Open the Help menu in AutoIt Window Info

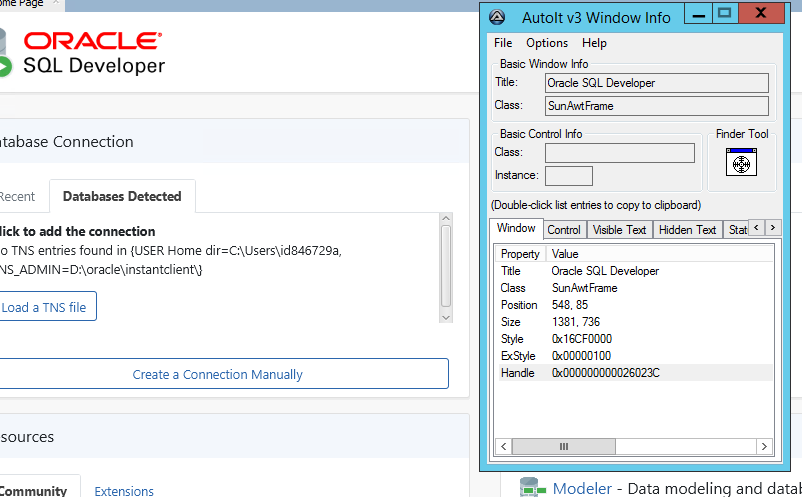tap(594, 43)
